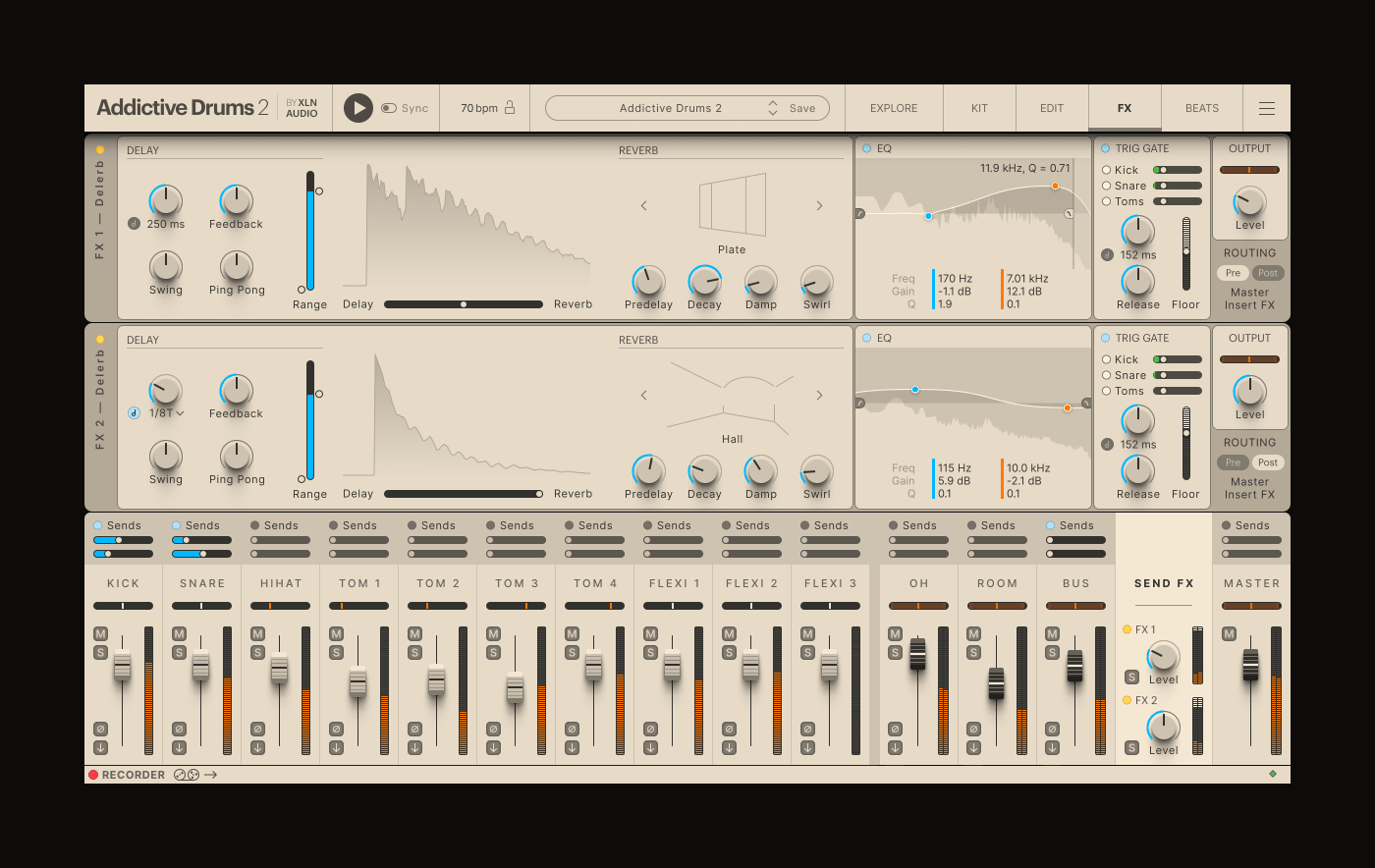Click the FX 1 Range slider
The image size is (1375, 868).
coord(310,231)
